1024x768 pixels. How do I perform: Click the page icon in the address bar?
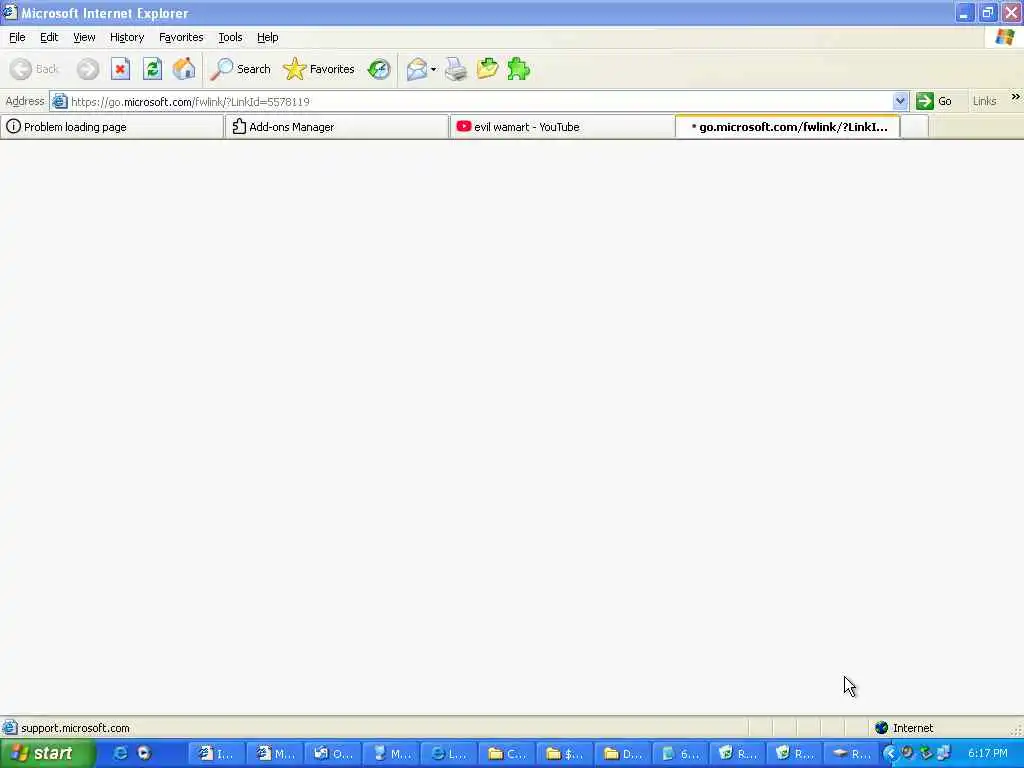pos(59,101)
